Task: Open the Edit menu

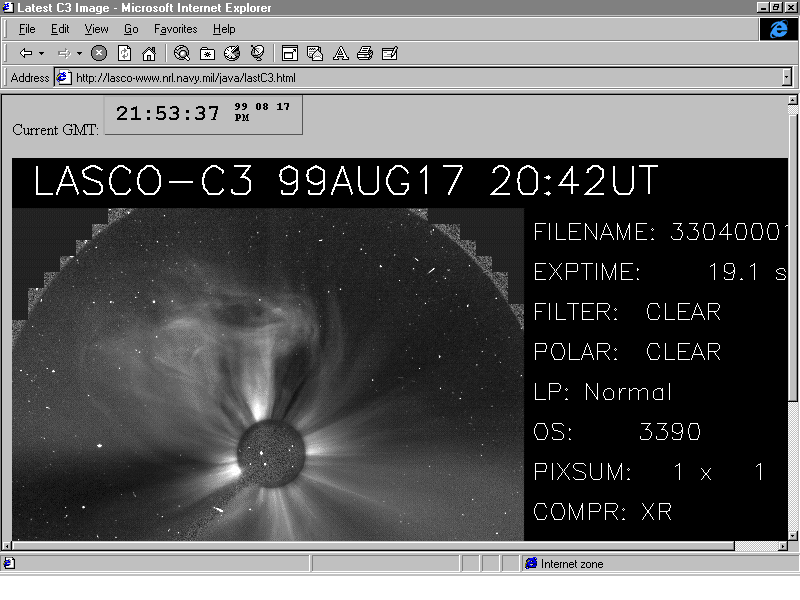Action: pyautogui.click(x=60, y=29)
